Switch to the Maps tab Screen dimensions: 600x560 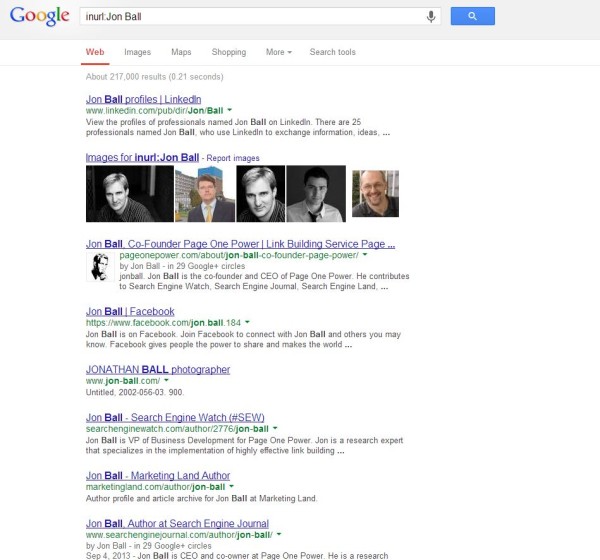(x=181, y=52)
